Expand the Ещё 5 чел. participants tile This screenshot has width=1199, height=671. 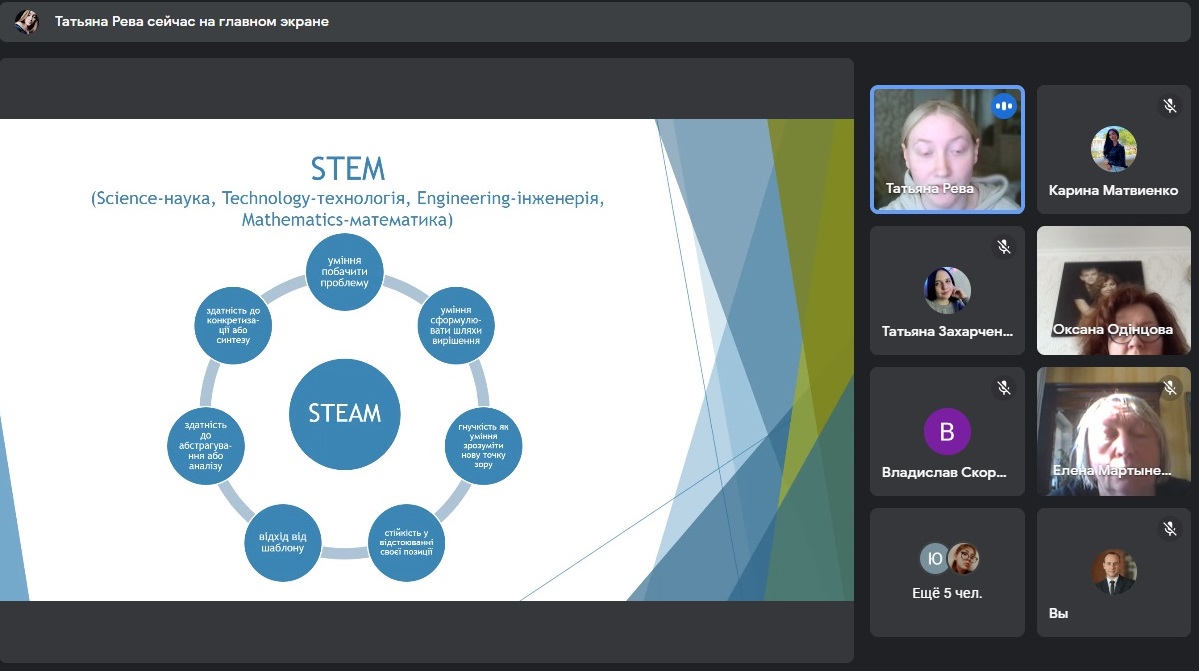click(x=947, y=572)
